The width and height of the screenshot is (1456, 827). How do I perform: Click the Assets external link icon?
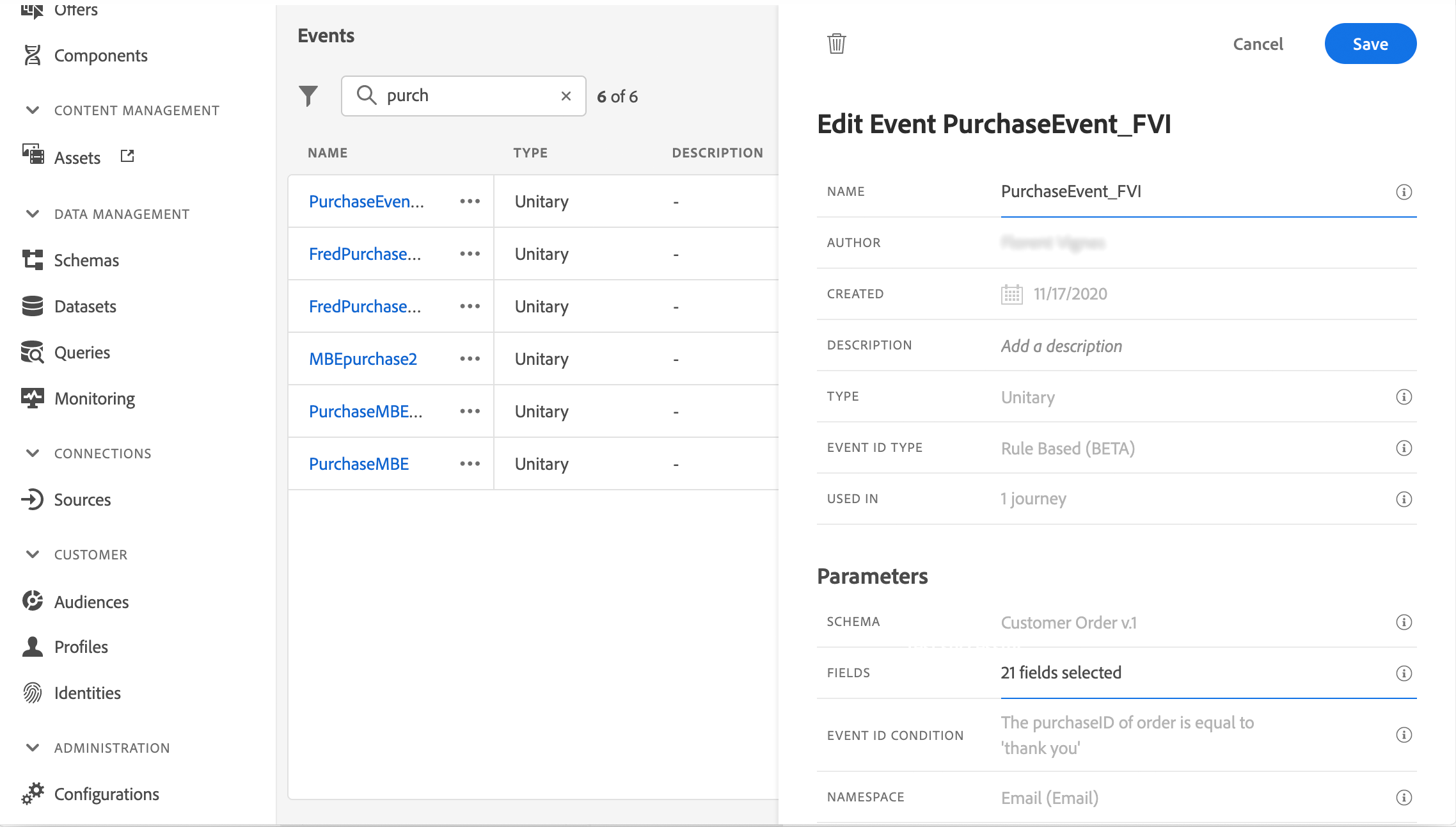click(127, 156)
